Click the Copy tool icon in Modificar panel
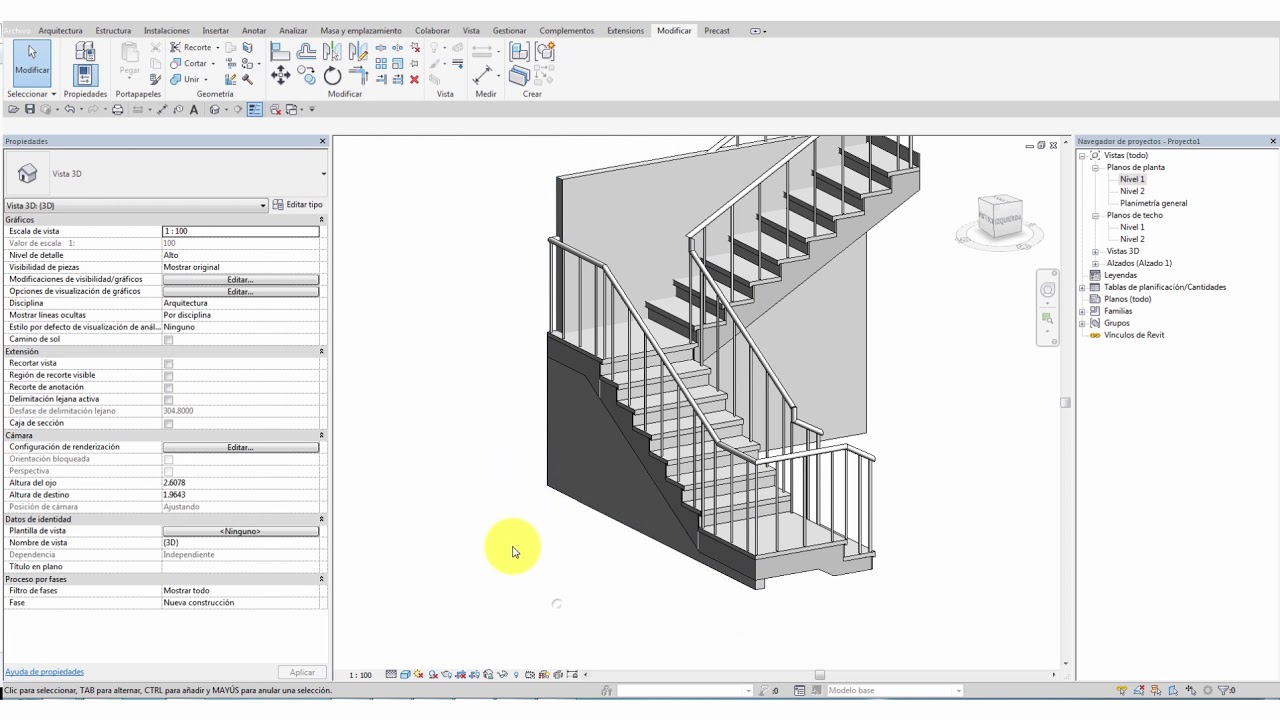Viewport: 1280px width, 720px height. coord(307,75)
